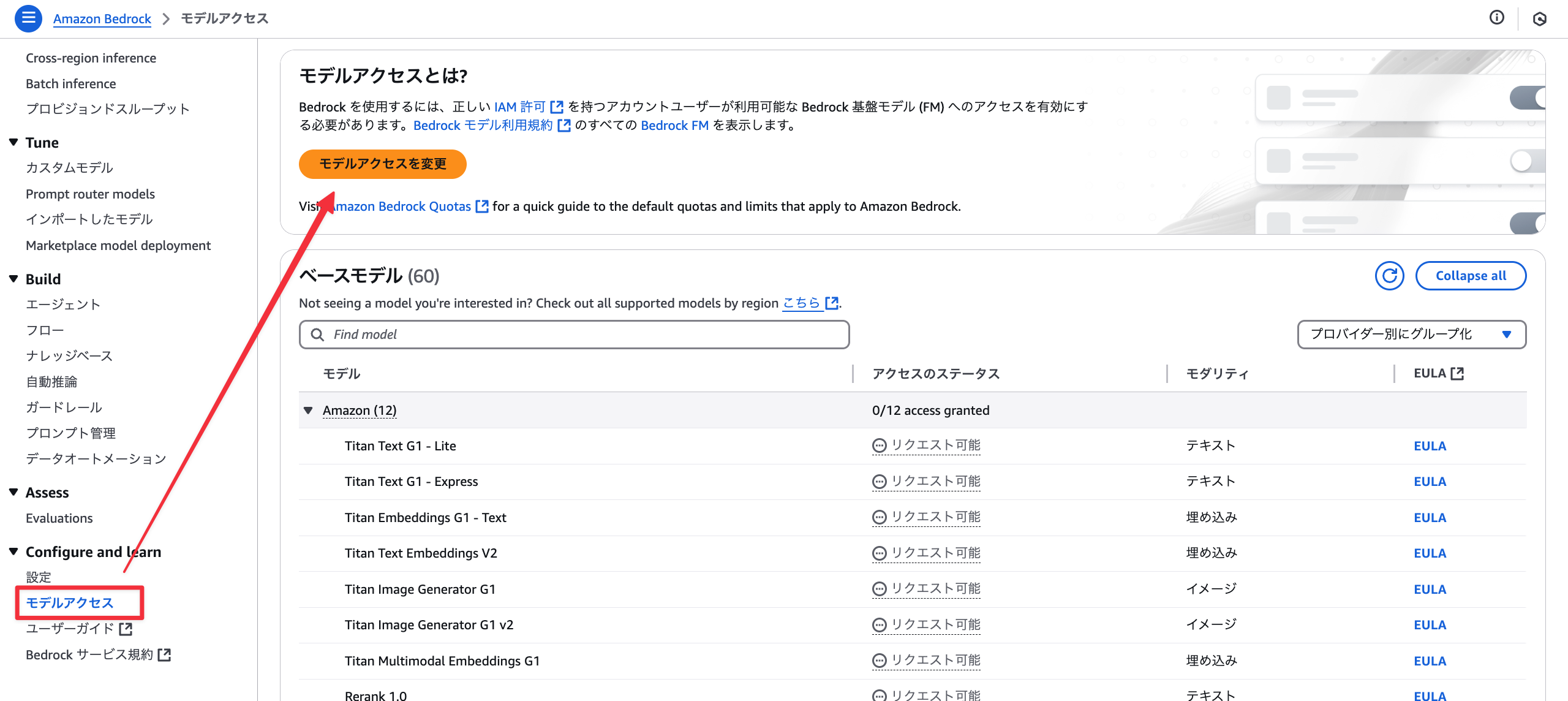Open the IAM 許可 link
Screen dimensions: 1568x701
(x=520, y=107)
